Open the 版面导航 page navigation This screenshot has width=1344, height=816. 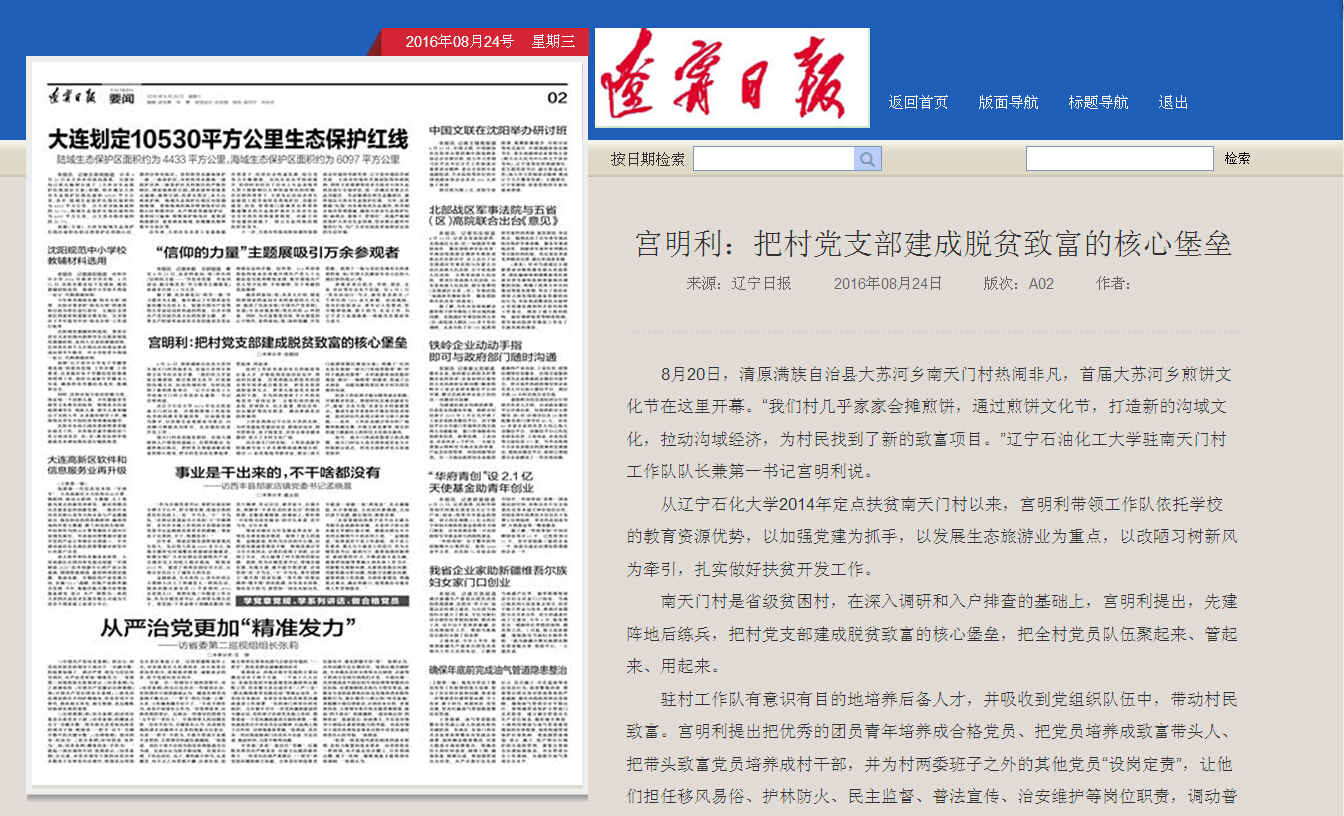(x=1008, y=102)
